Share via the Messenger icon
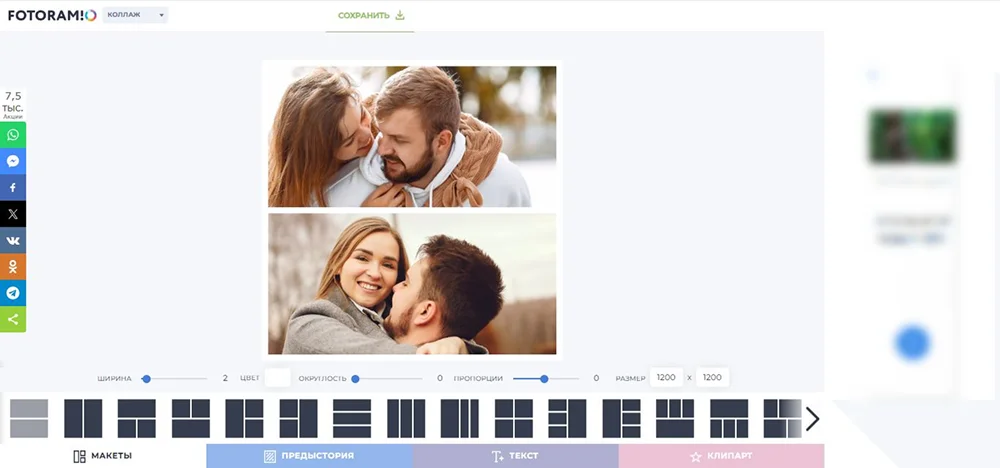This screenshot has width=1000, height=468. click(x=13, y=161)
